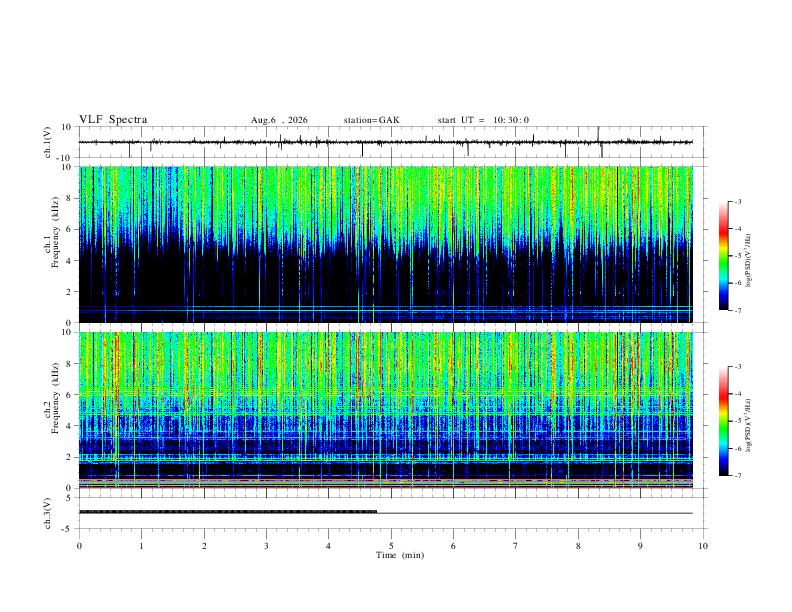The width and height of the screenshot is (792, 612).
Task: Click the 9 minute tick on time axis
Action: [640, 546]
